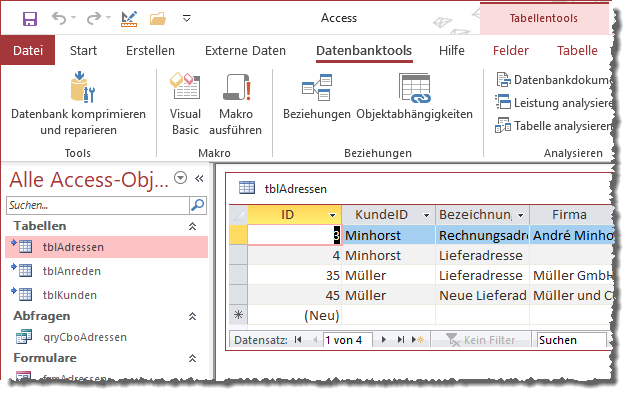
Task: Collapse the Abfragen group
Action: (192, 316)
